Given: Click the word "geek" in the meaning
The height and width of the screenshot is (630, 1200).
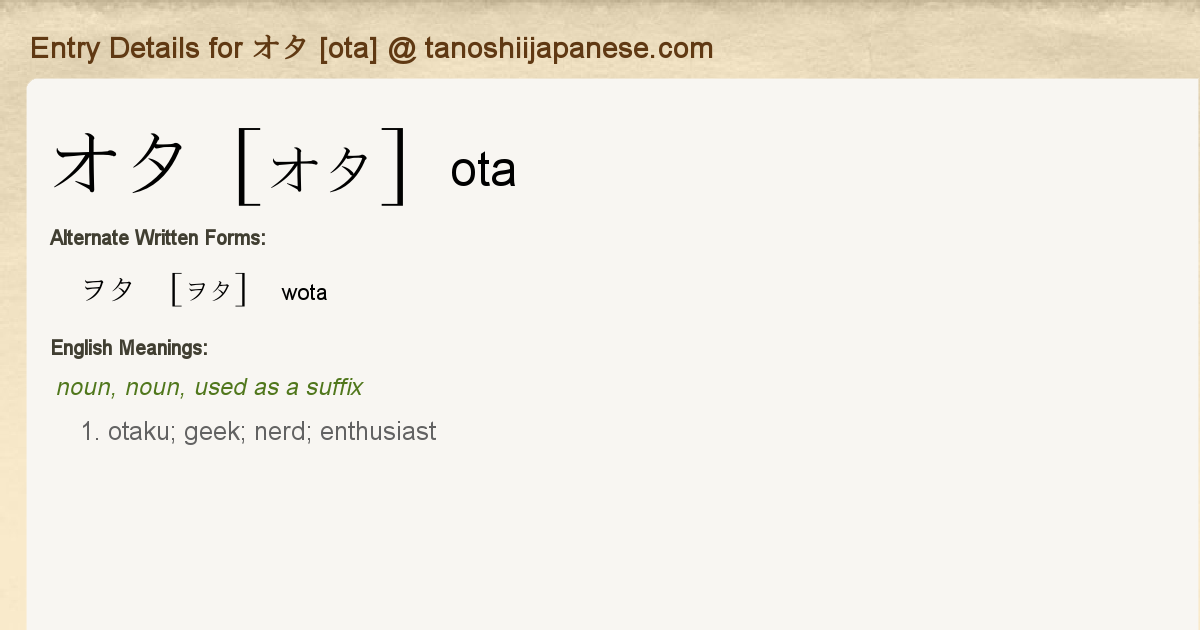Looking at the screenshot, I should [214, 432].
